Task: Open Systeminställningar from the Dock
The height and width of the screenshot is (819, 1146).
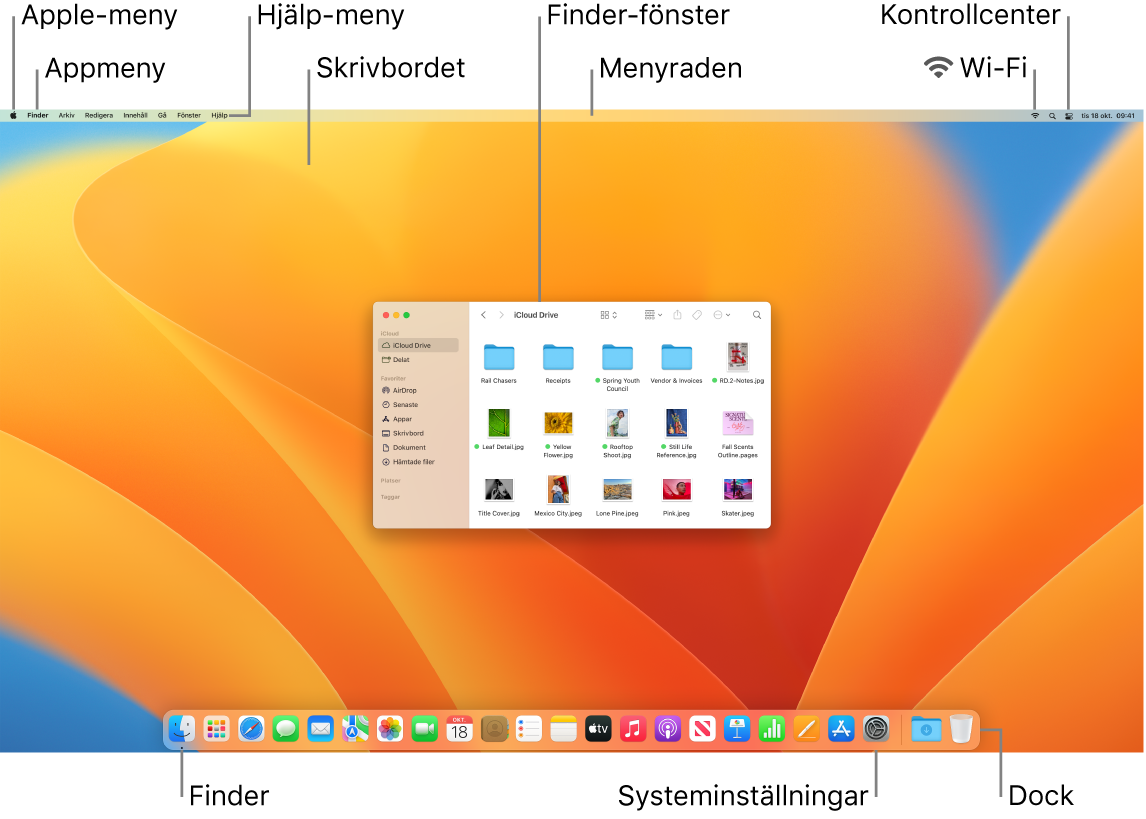Action: [x=875, y=729]
